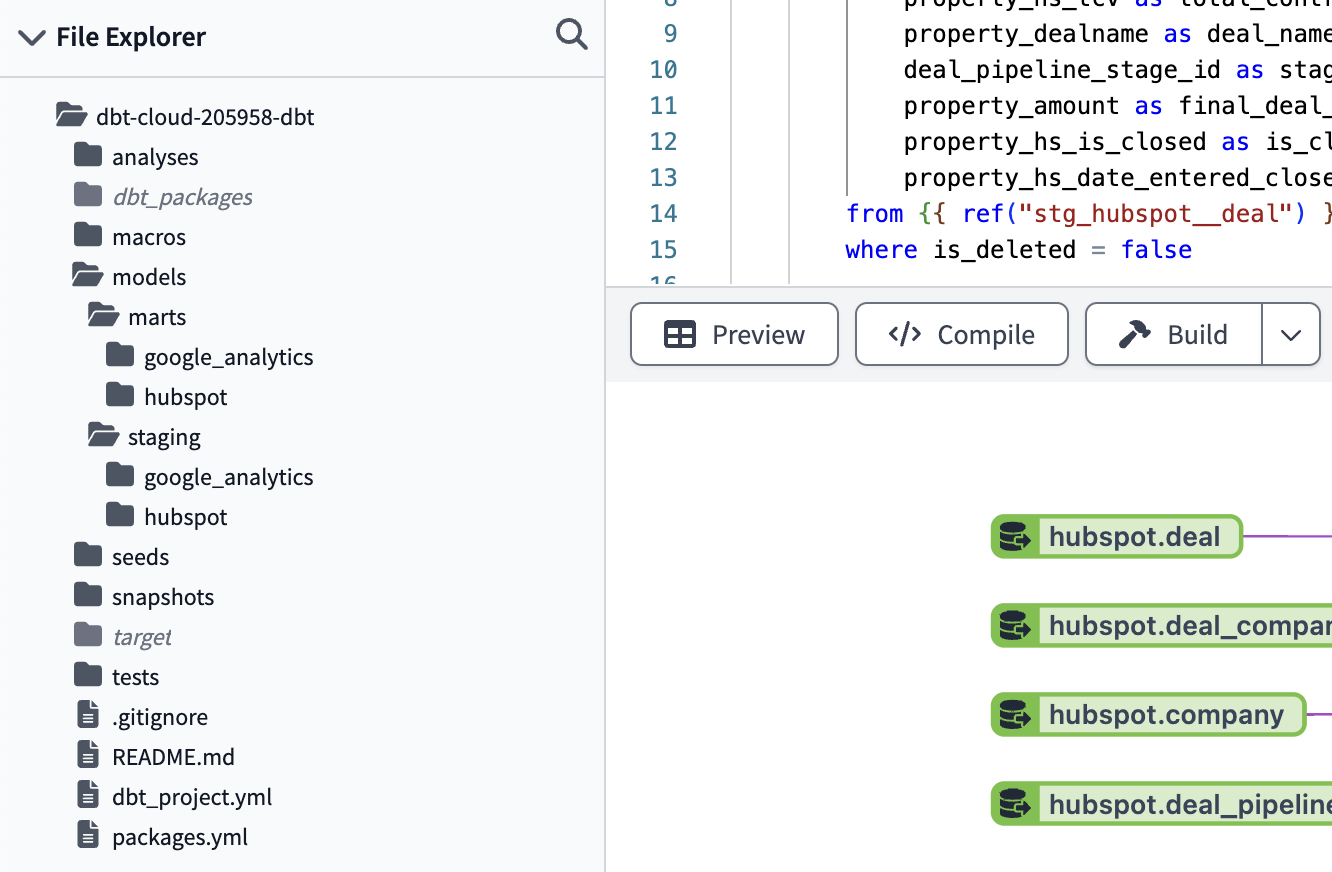Click line number 14 in the editor
This screenshot has height=872, width=1332.
[x=663, y=213]
